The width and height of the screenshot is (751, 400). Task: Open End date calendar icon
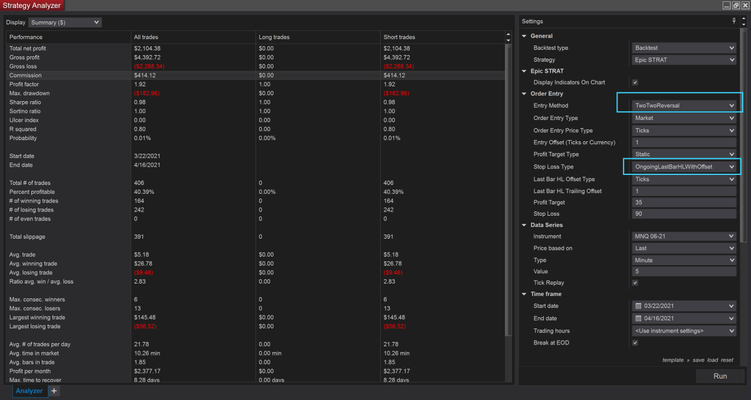click(x=639, y=317)
